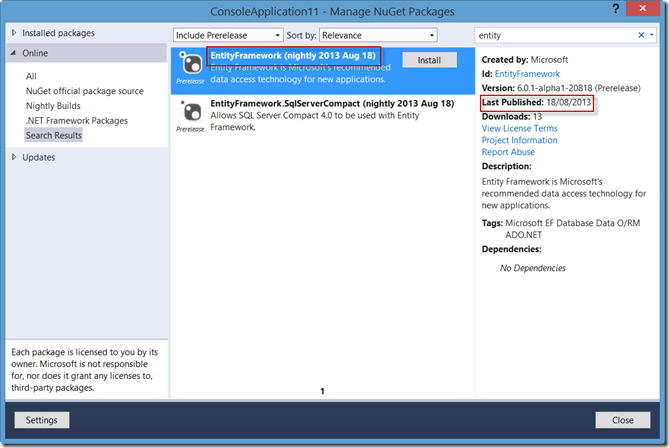This screenshot has height=448, width=669.
Task: Open the Project Information link
Action: point(519,140)
